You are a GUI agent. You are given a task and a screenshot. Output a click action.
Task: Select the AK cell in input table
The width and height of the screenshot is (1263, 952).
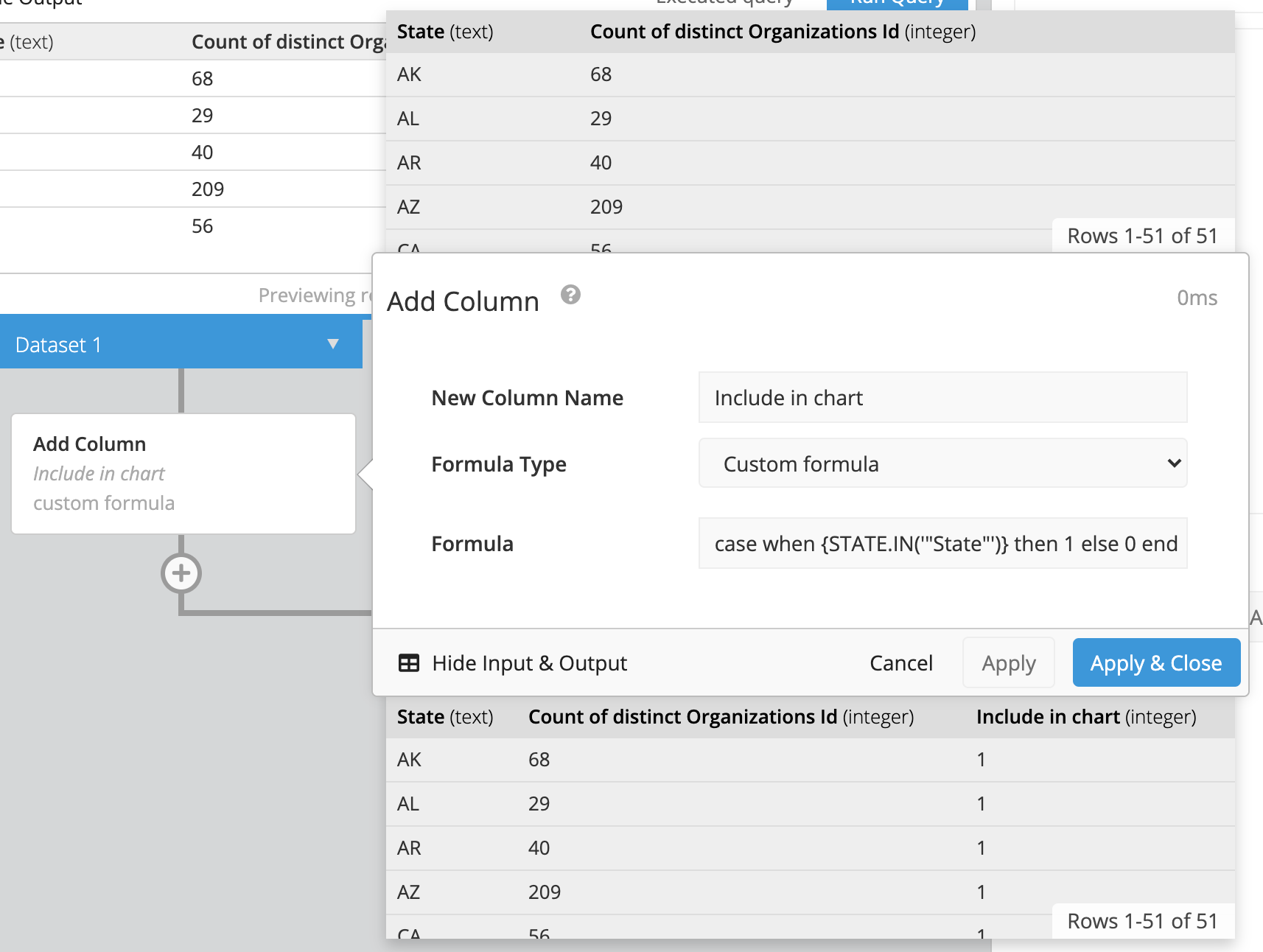(x=409, y=74)
